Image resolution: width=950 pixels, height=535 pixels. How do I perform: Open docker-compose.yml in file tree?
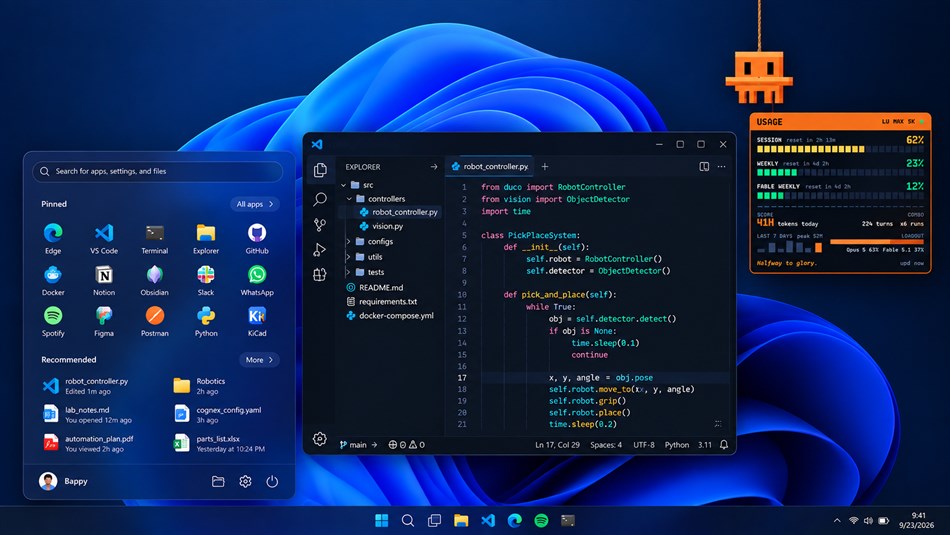tap(390, 316)
